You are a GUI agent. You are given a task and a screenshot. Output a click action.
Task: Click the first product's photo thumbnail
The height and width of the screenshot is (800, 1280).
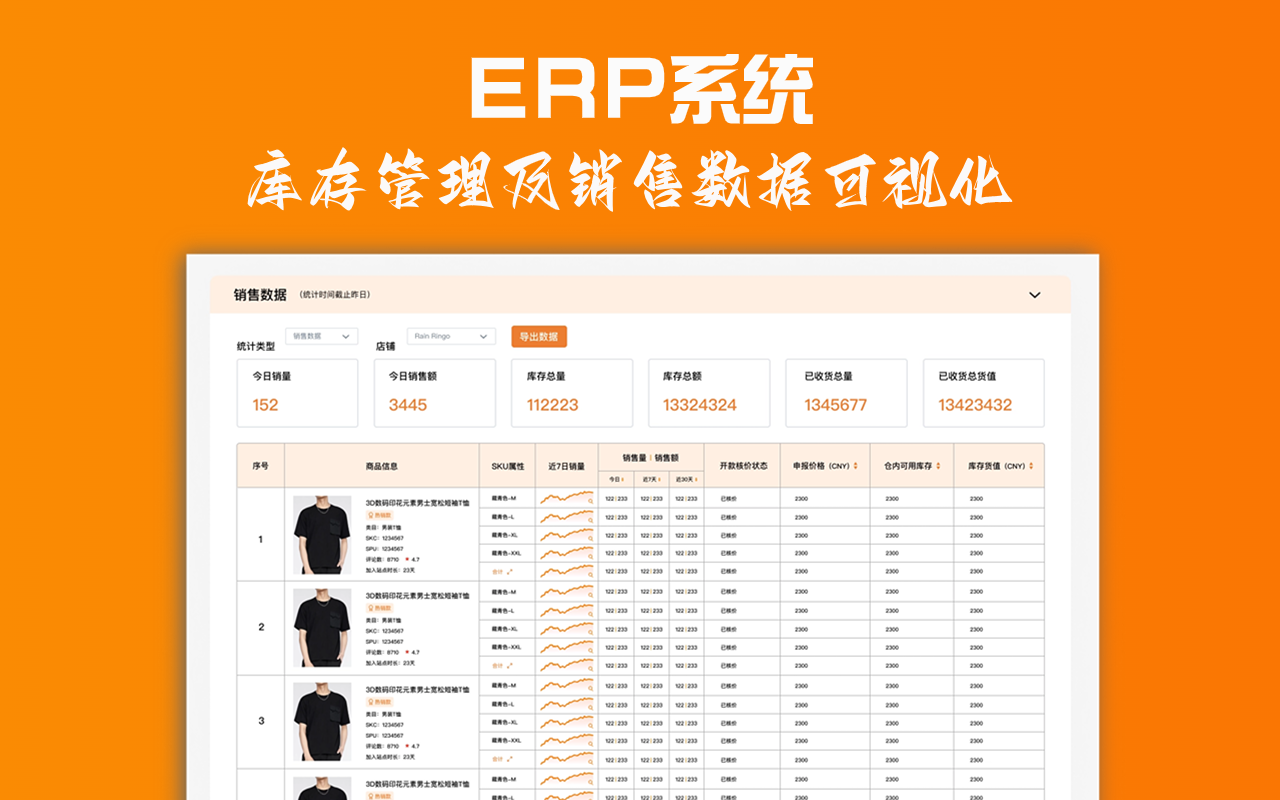tap(322, 535)
